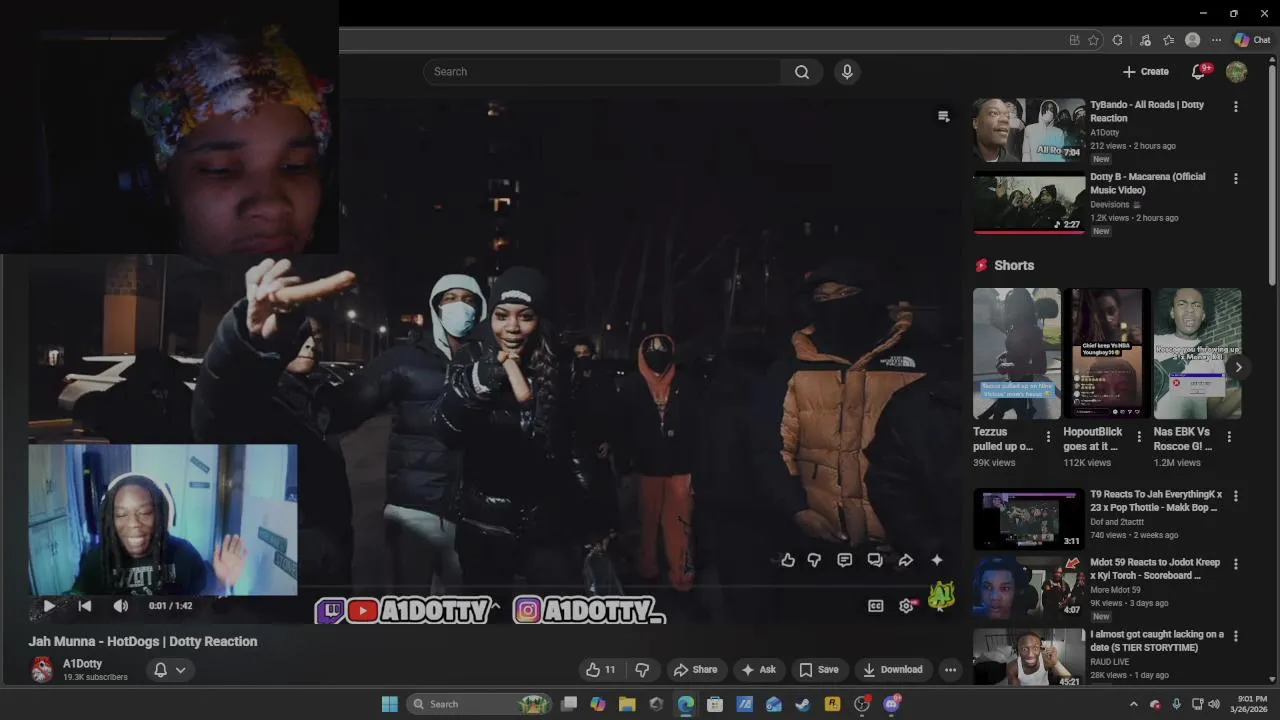This screenshot has width=1280, height=720.
Task: Open options for Mdot 59 Reacts video
Action: click(1236, 564)
